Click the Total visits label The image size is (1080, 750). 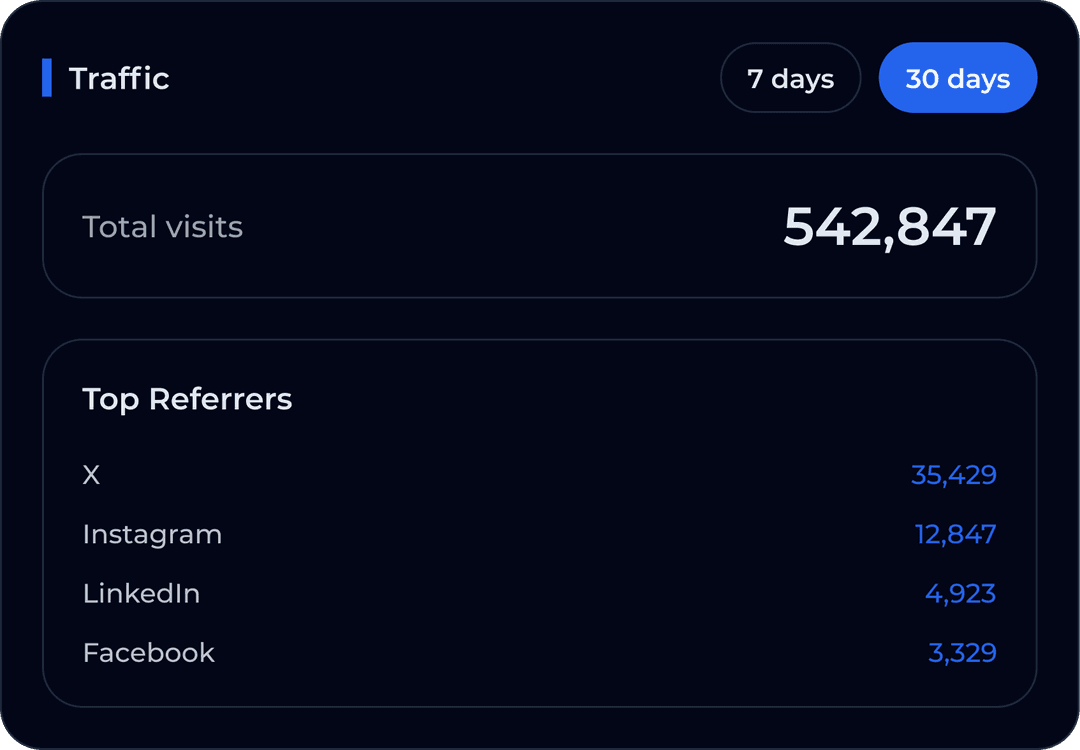(x=162, y=226)
